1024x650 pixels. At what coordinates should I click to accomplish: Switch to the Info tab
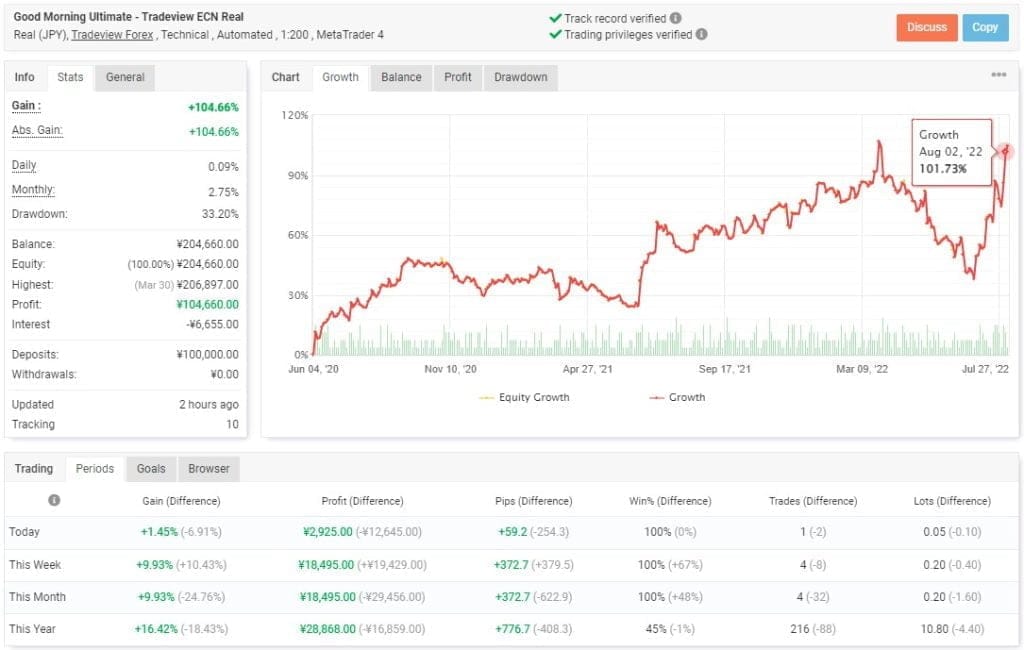[24, 77]
